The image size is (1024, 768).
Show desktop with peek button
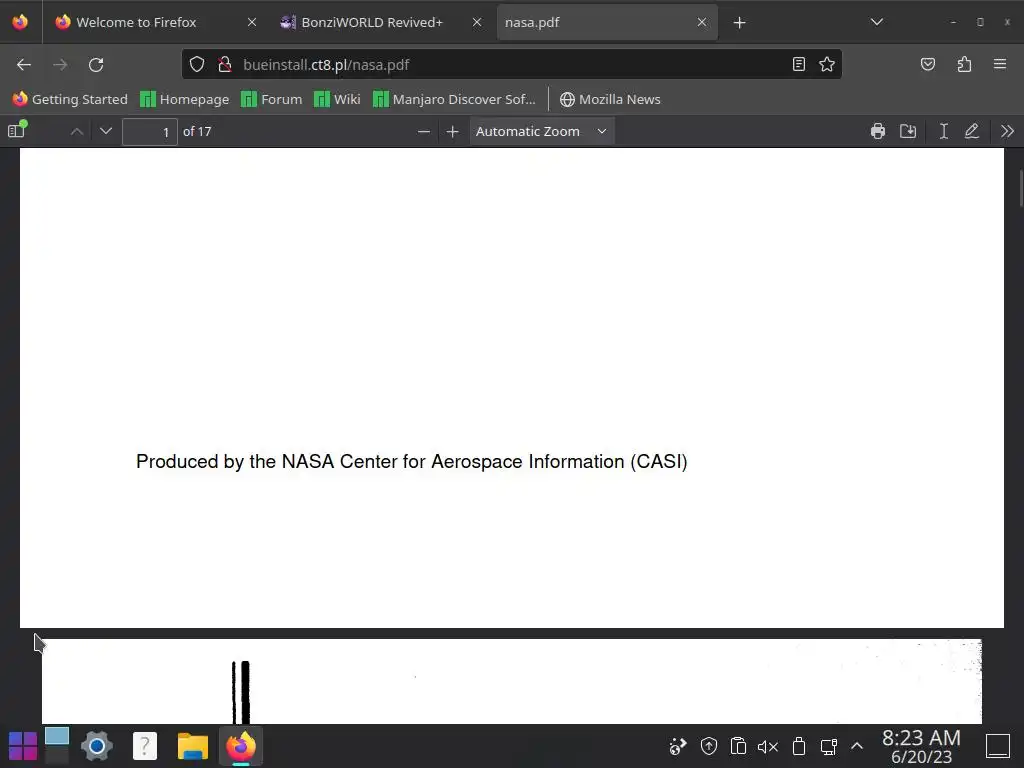pyautogui.click(x=997, y=746)
